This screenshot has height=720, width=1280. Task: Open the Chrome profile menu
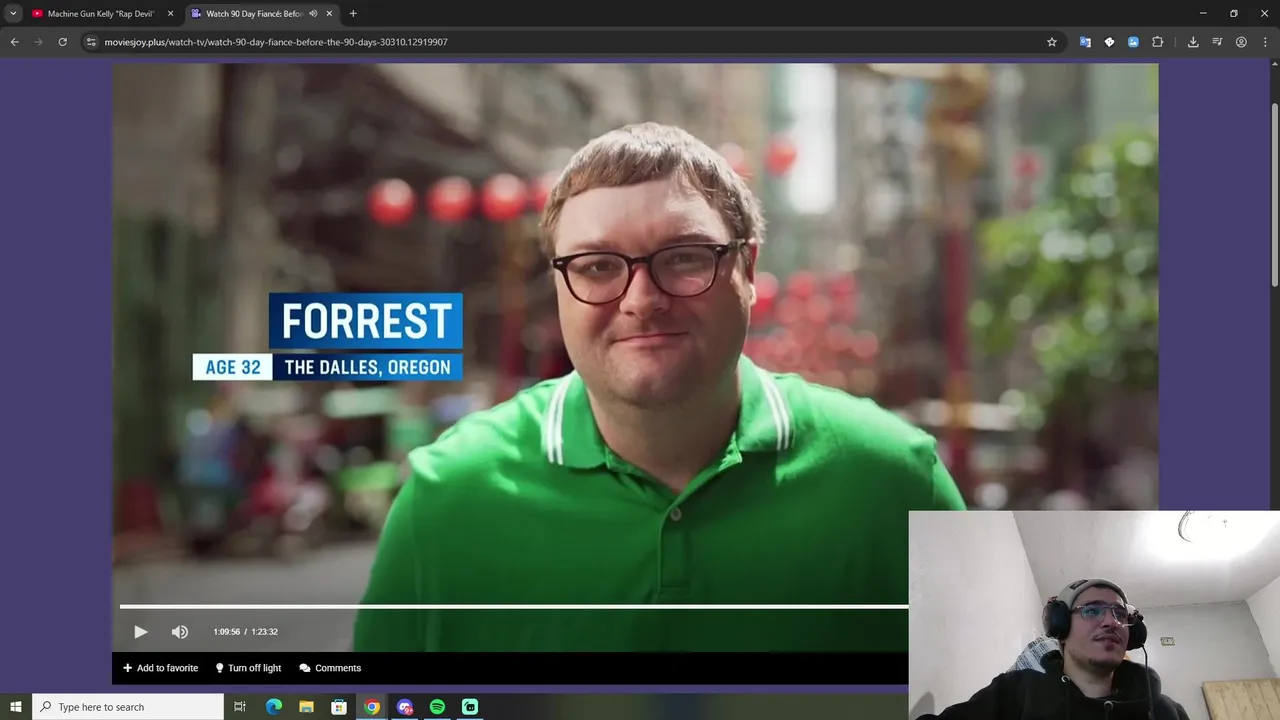[x=1241, y=42]
